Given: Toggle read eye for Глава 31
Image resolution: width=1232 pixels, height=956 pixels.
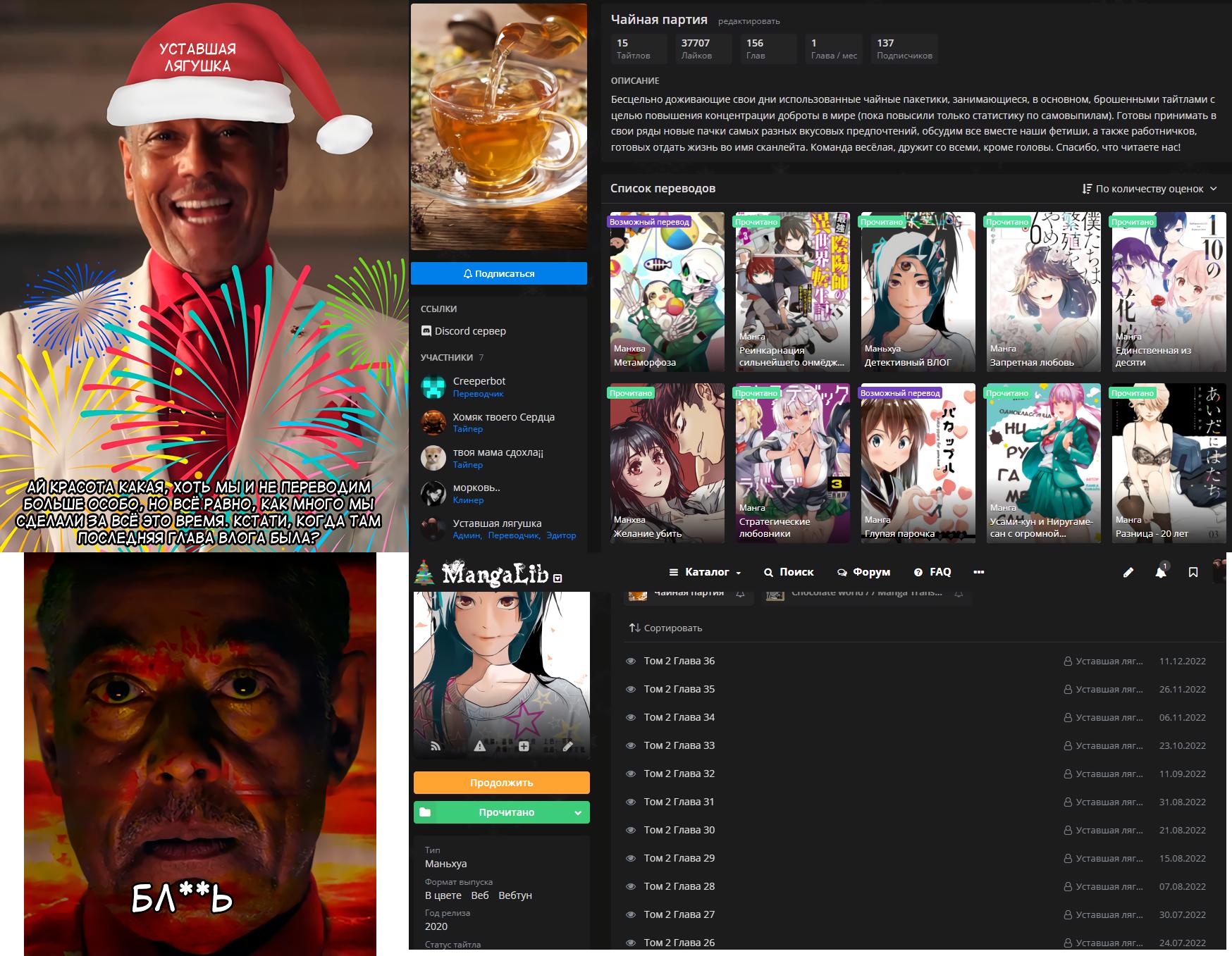Looking at the screenshot, I should (631, 802).
